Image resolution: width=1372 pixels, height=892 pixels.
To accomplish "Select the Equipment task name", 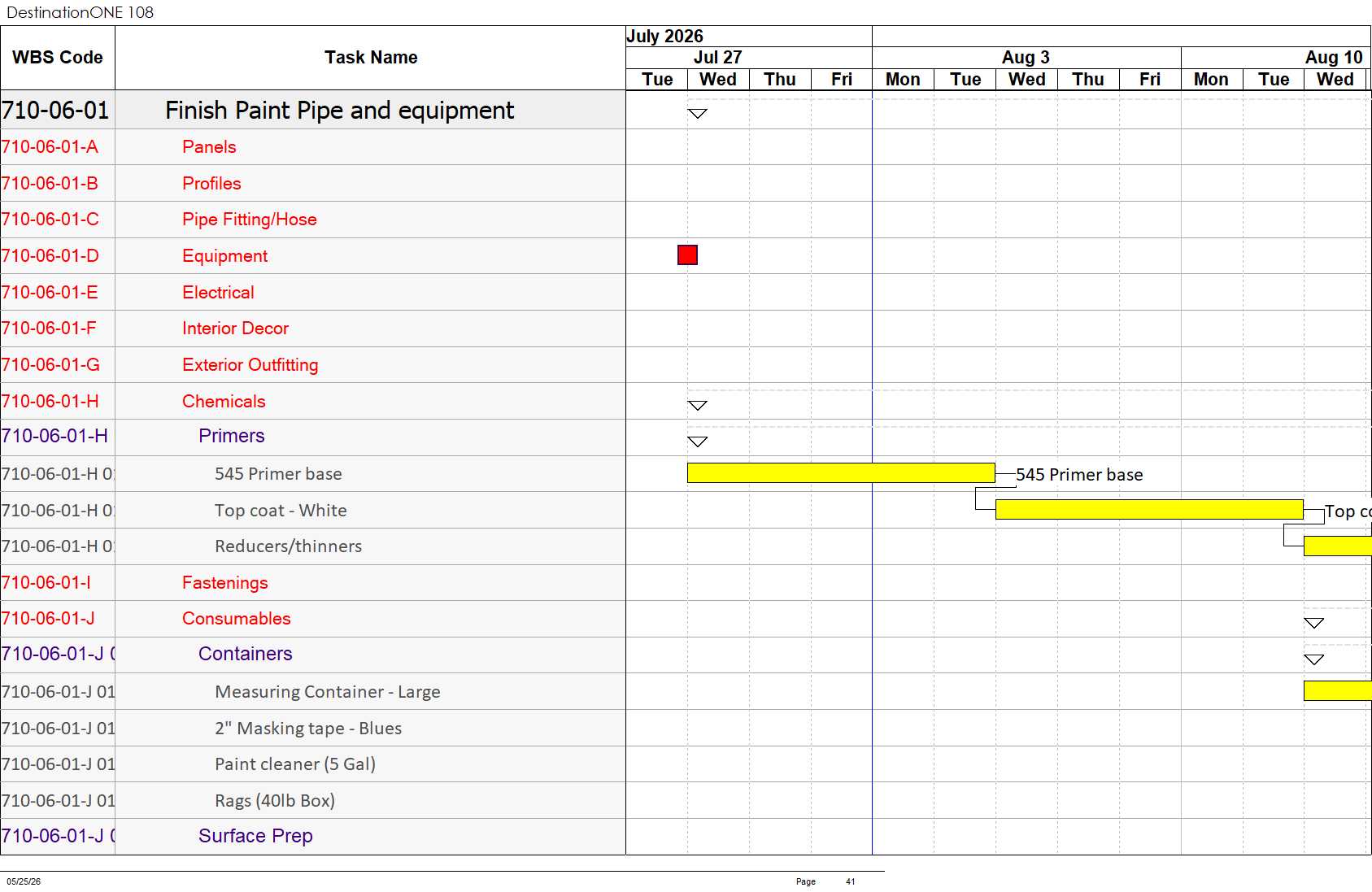I will pos(224,256).
